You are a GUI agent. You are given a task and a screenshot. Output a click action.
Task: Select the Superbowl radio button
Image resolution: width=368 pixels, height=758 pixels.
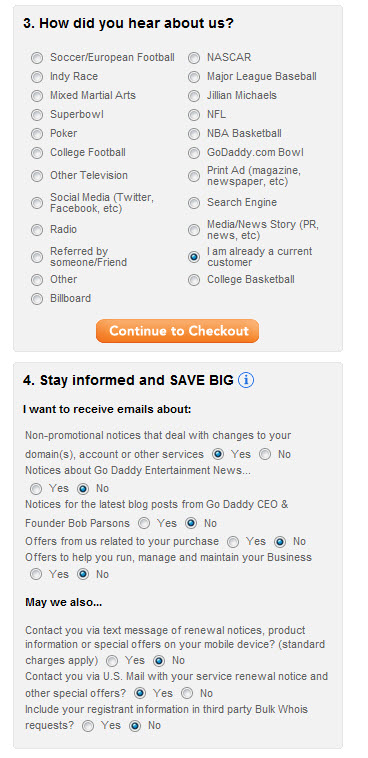[37, 115]
